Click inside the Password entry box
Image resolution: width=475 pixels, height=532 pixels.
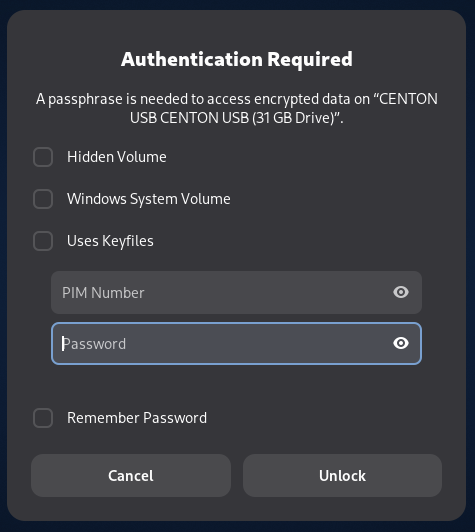click(236, 343)
